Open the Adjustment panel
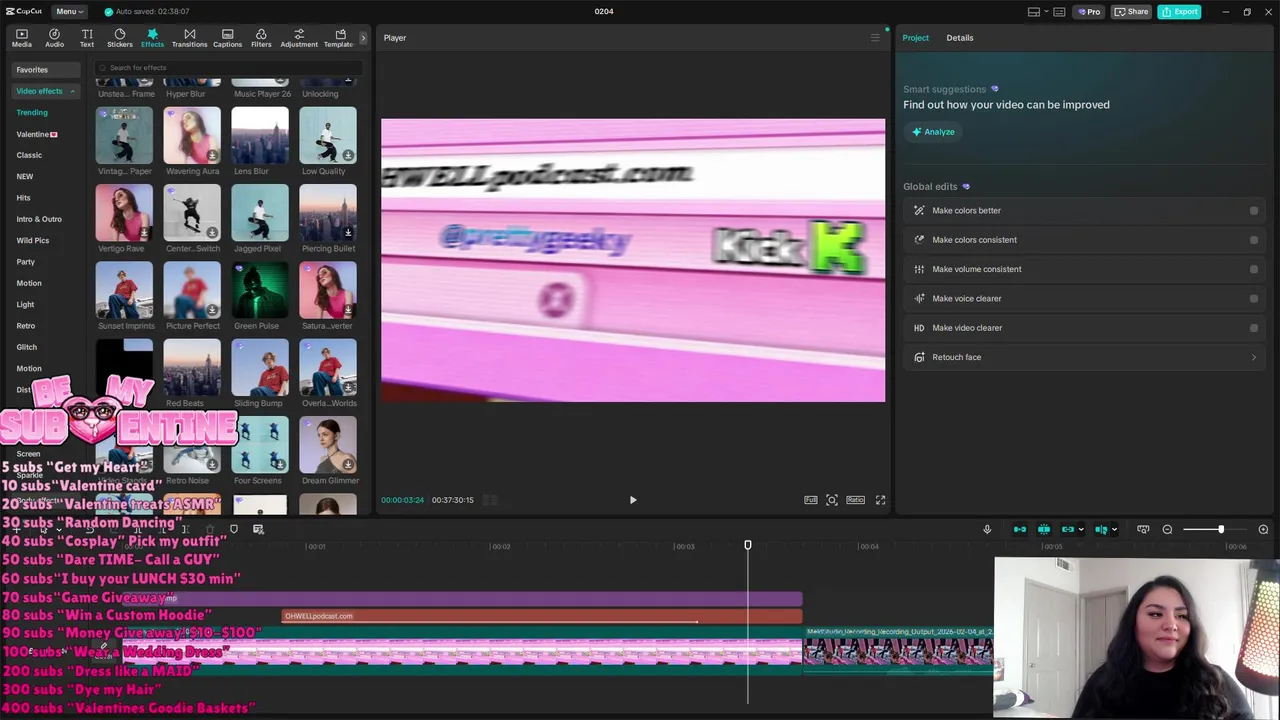Screen dimensions: 1280x720 tap(299, 38)
